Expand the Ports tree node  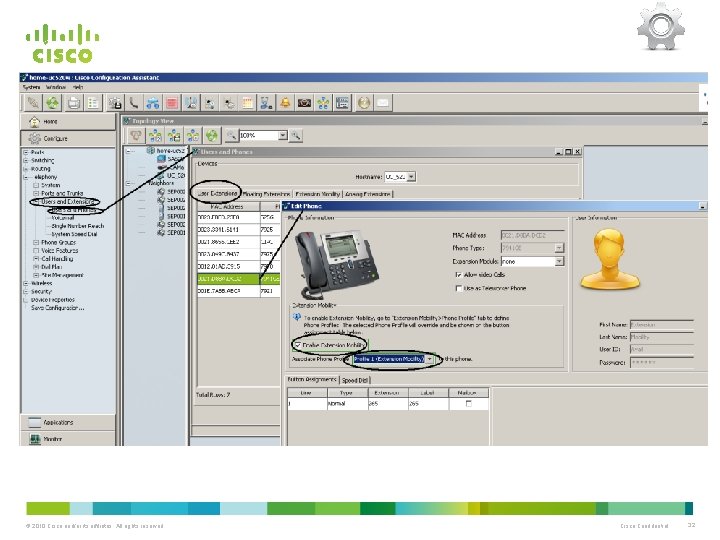tap(26, 152)
